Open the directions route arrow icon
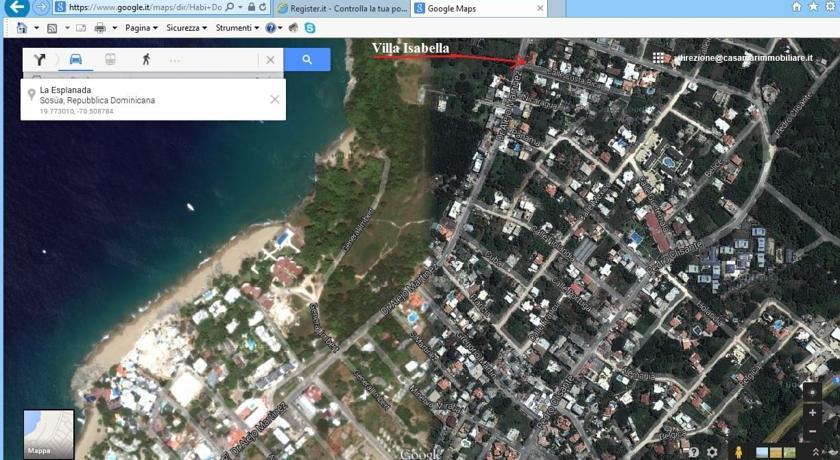Image resolution: width=840 pixels, height=460 pixels. 40,60
